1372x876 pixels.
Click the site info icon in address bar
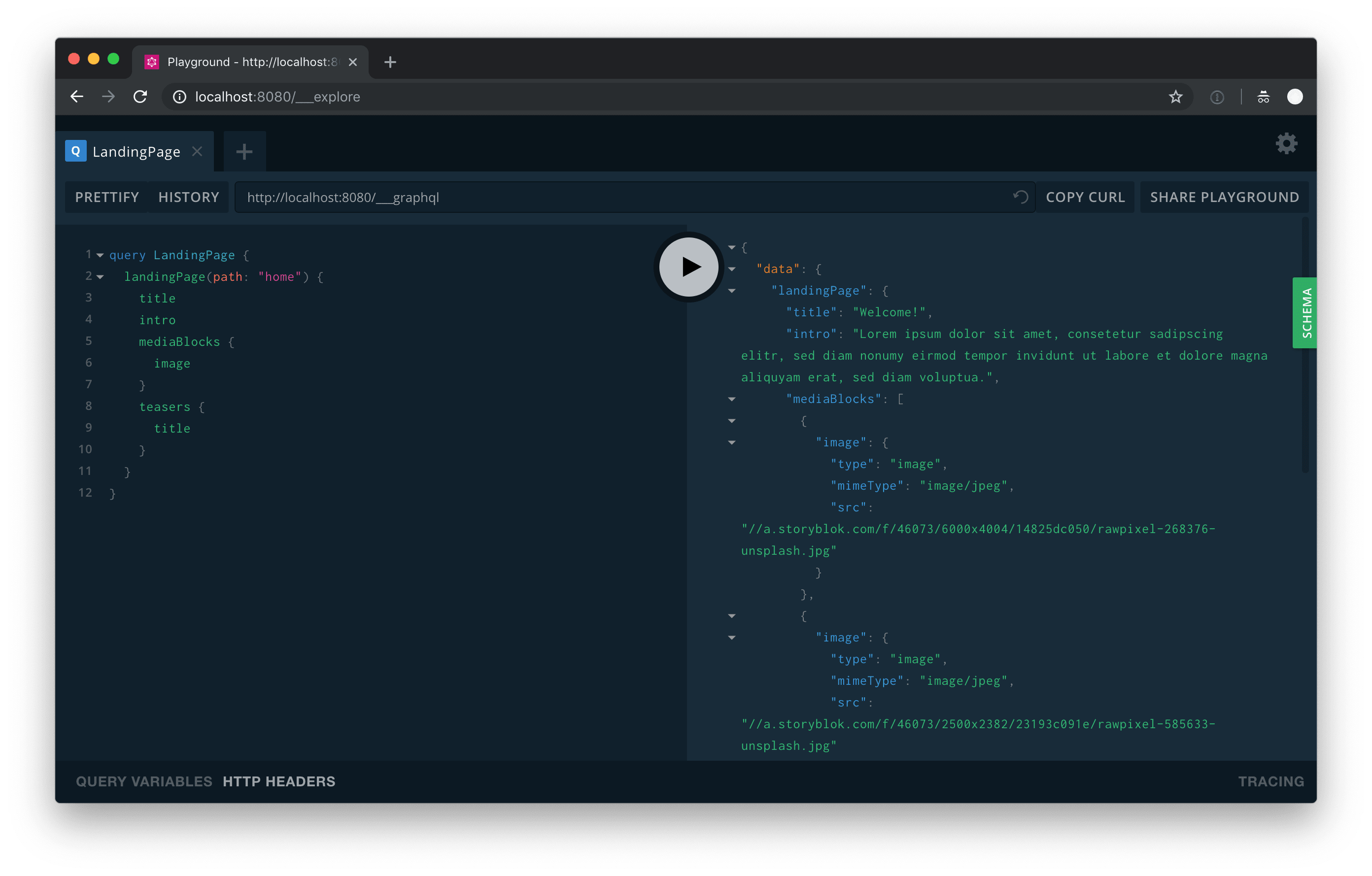click(179, 97)
